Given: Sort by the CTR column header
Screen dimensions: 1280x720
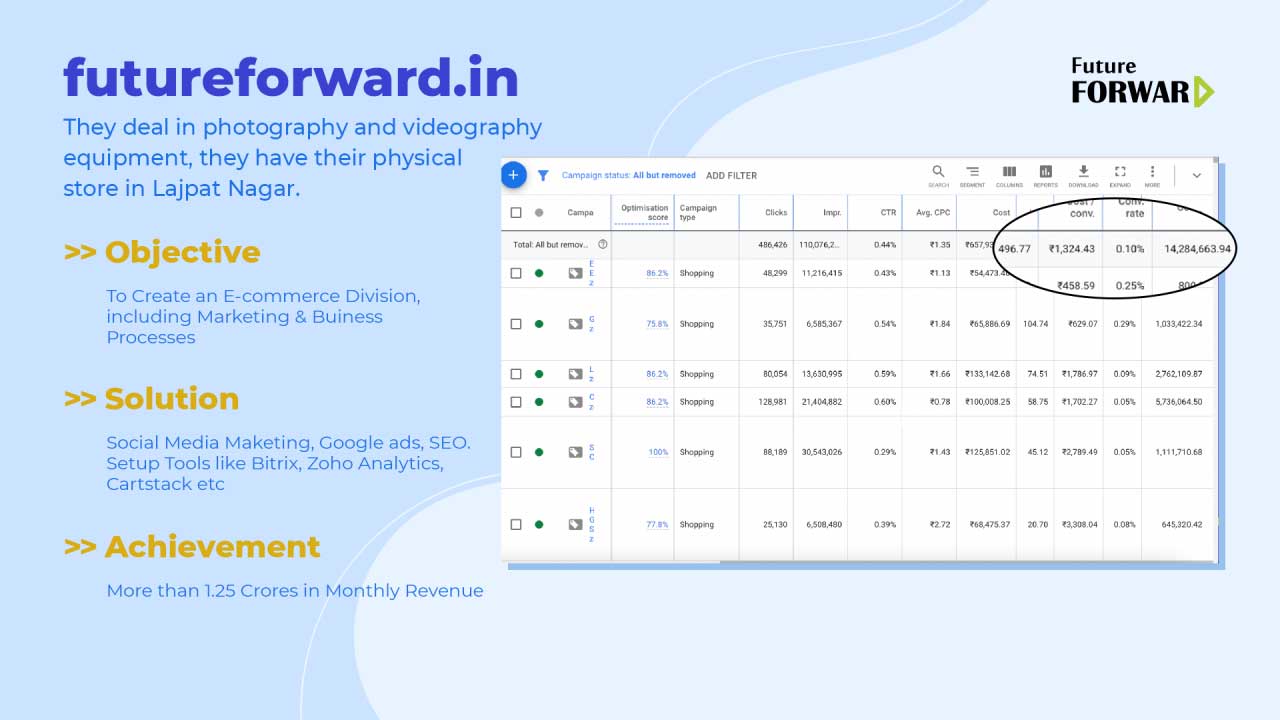Looking at the screenshot, I should click(x=888, y=212).
